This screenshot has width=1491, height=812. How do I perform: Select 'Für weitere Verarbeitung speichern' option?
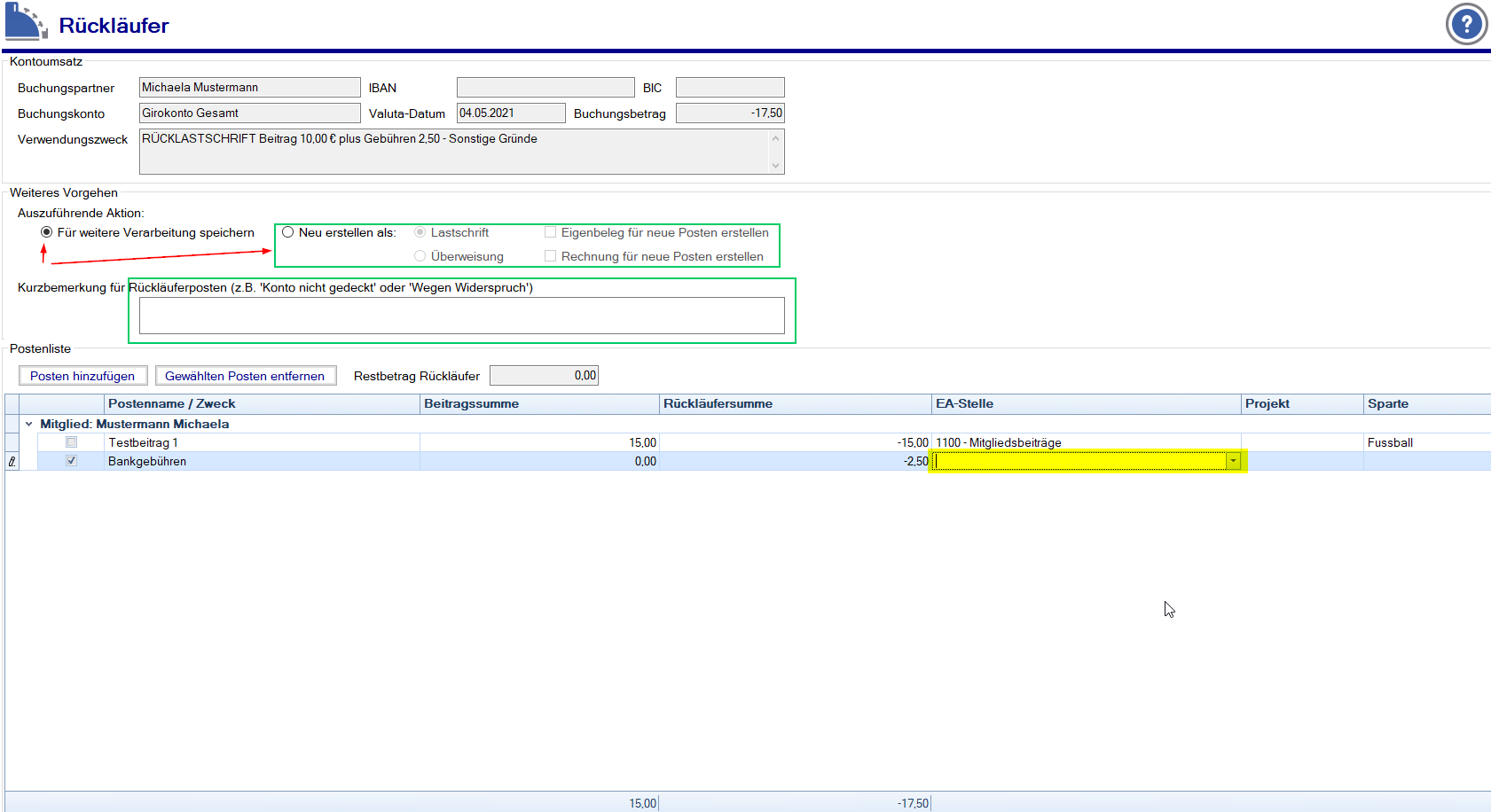click(x=47, y=232)
